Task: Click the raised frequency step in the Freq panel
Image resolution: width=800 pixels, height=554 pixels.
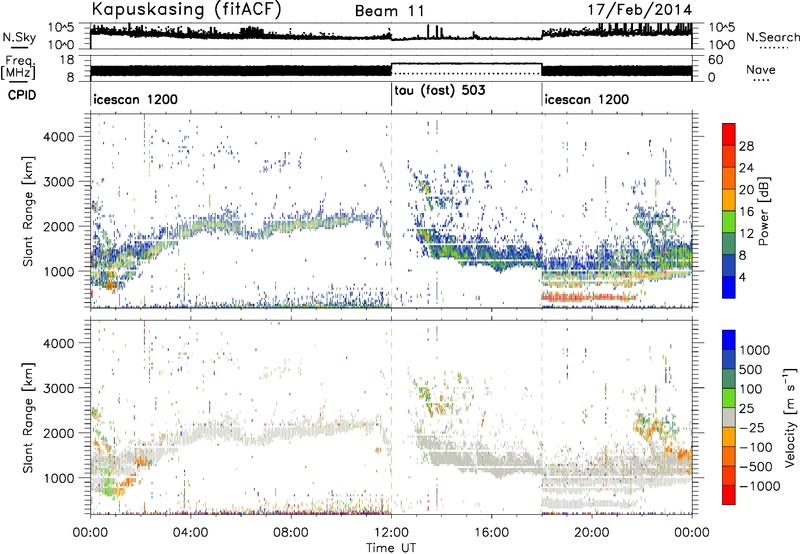Action: click(466, 64)
